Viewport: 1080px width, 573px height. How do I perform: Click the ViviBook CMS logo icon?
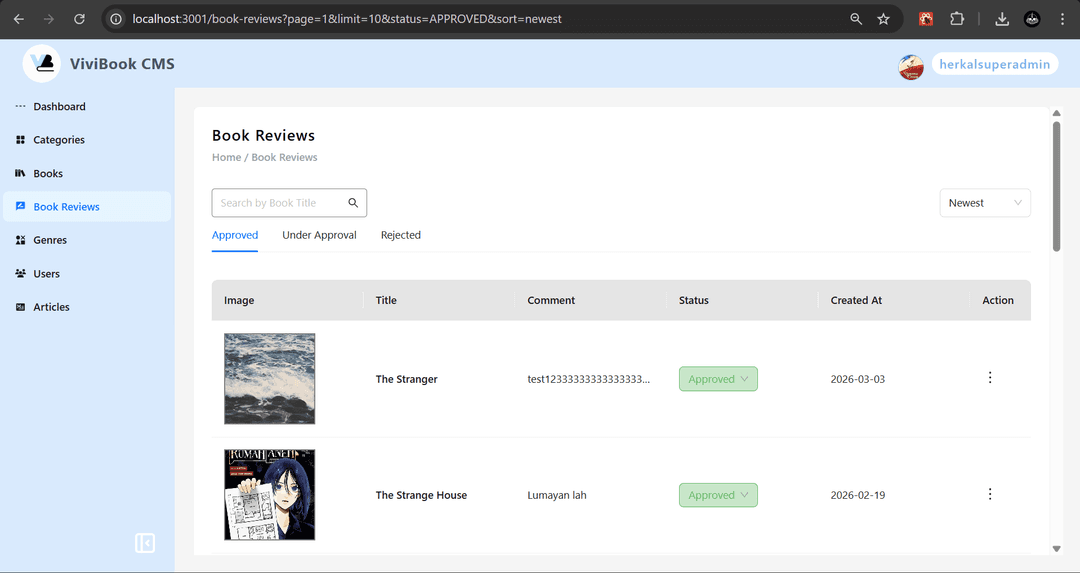pyautogui.click(x=42, y=63)
